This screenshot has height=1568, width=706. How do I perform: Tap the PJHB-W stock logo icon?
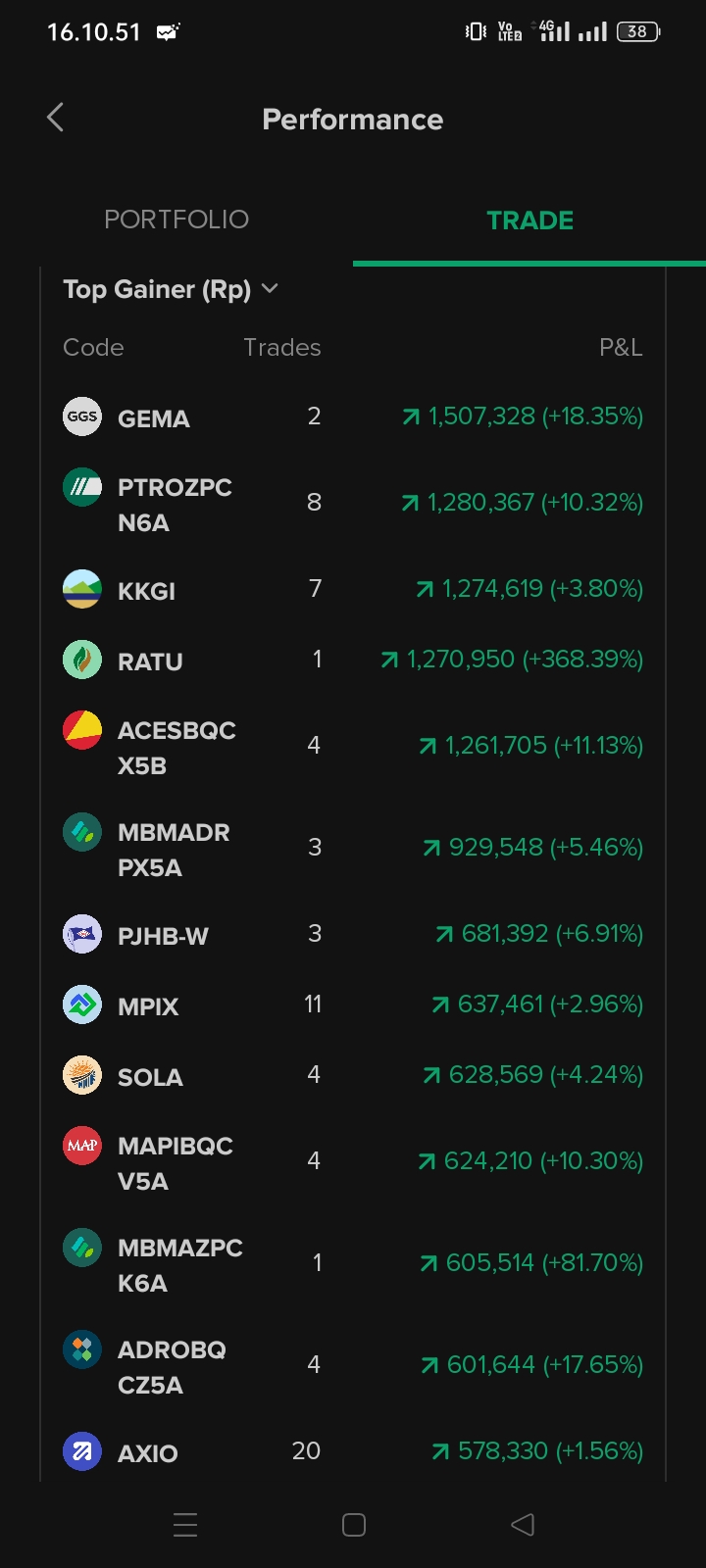pyautogui.click(x=82, y=934)
